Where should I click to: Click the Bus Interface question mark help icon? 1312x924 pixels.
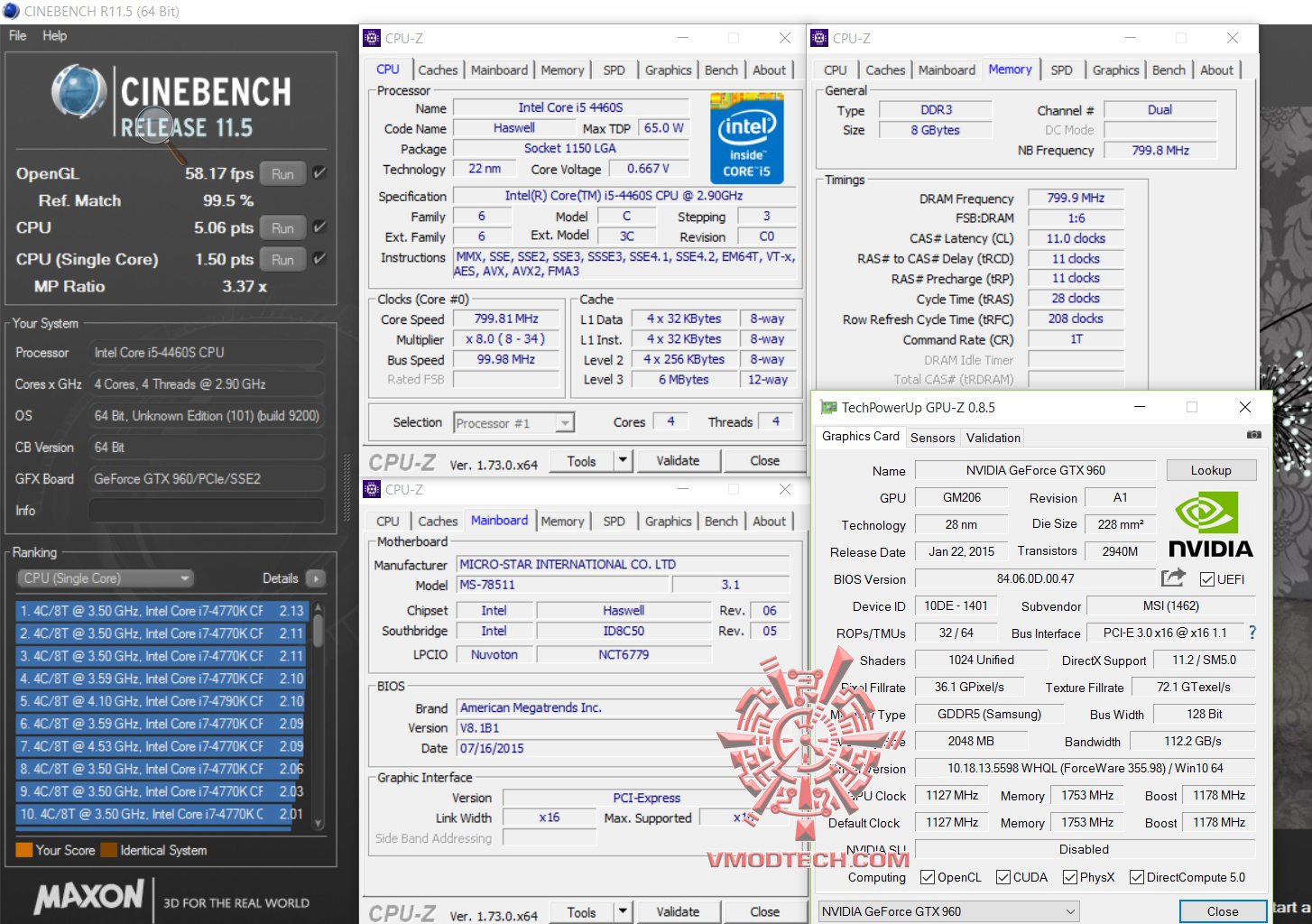click(1252, 633)
